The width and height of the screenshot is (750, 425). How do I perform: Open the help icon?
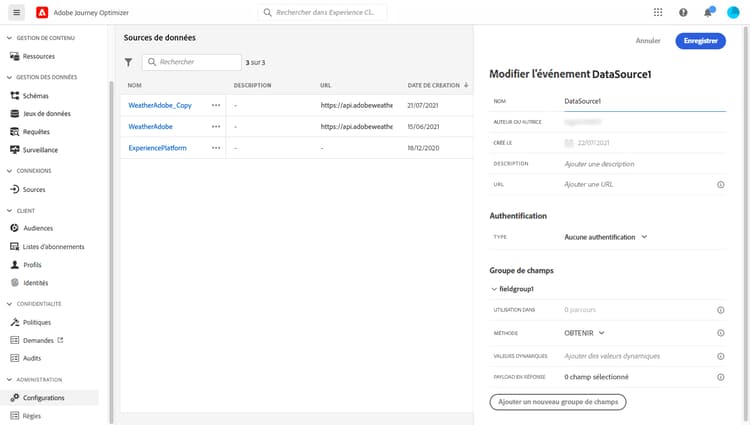coord(683,12)
